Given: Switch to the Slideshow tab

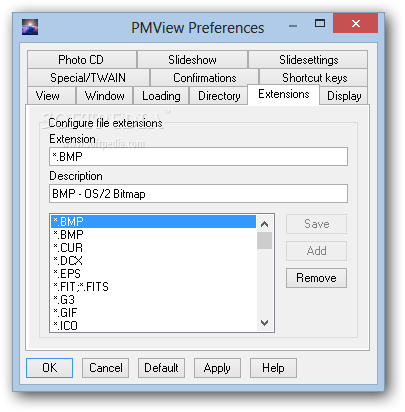Looking at the screenshot, I should (x=192, y=60).
